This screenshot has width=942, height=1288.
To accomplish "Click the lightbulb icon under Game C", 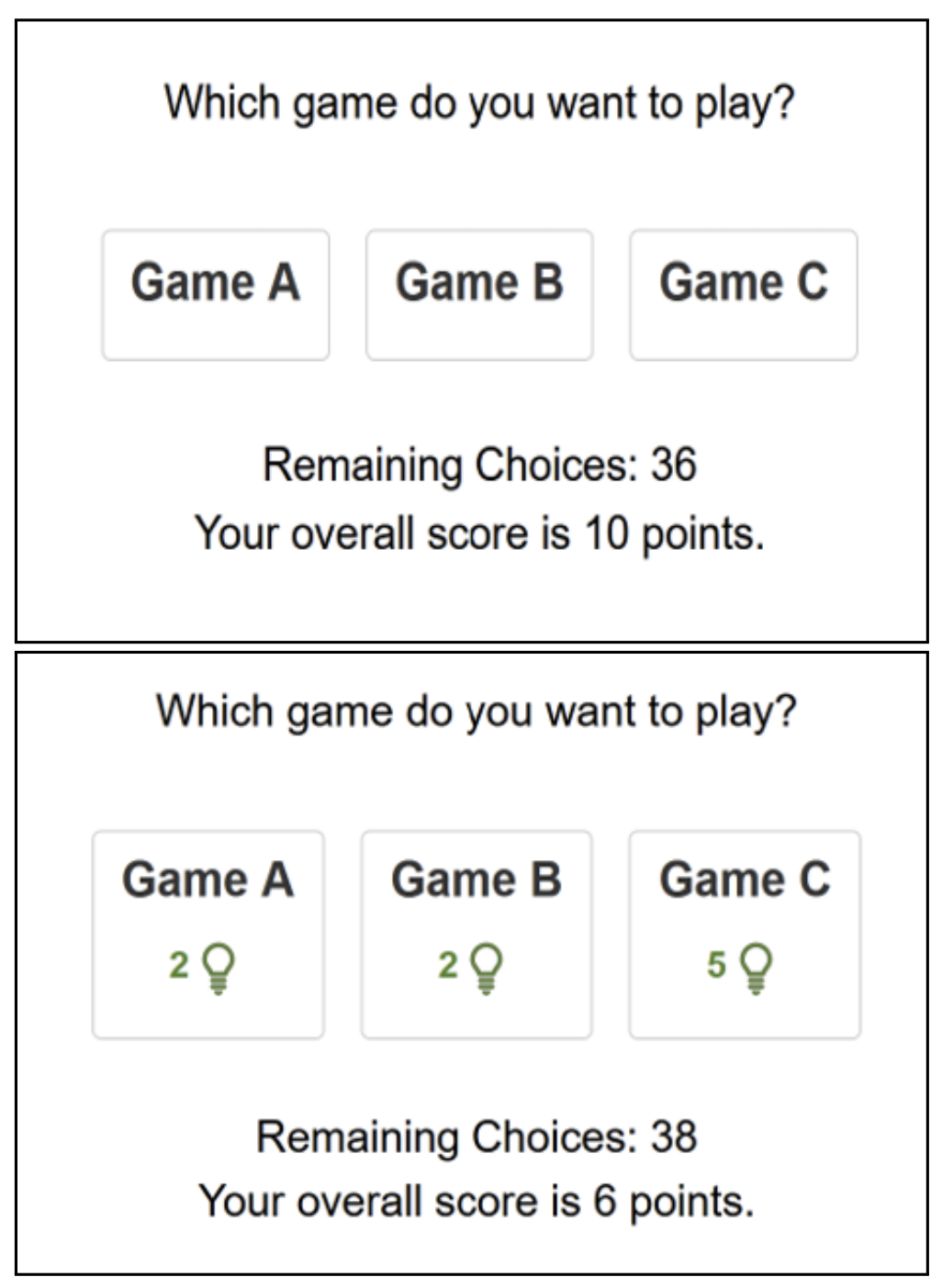I will (756, 968).
